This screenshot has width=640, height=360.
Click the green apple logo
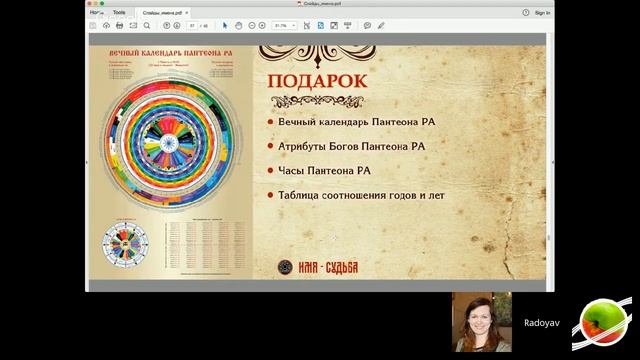pos(603,322)
